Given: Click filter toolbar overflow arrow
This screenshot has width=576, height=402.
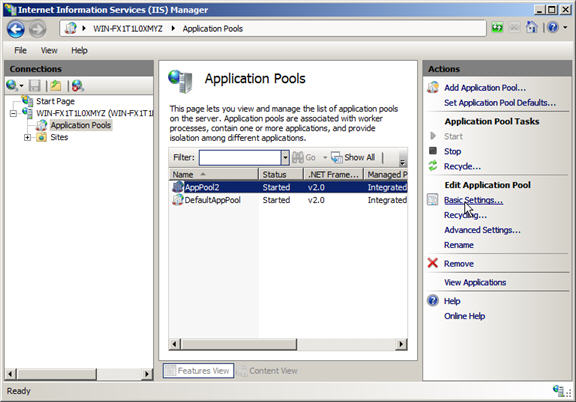Looking at the screenshot, I should coord(402,162).
